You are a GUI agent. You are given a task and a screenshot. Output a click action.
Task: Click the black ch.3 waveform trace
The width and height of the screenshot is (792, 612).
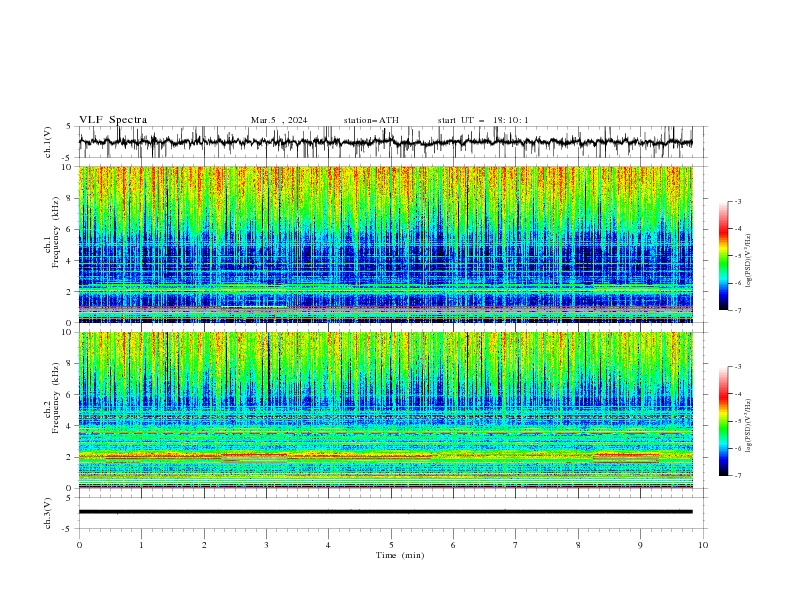385,512
